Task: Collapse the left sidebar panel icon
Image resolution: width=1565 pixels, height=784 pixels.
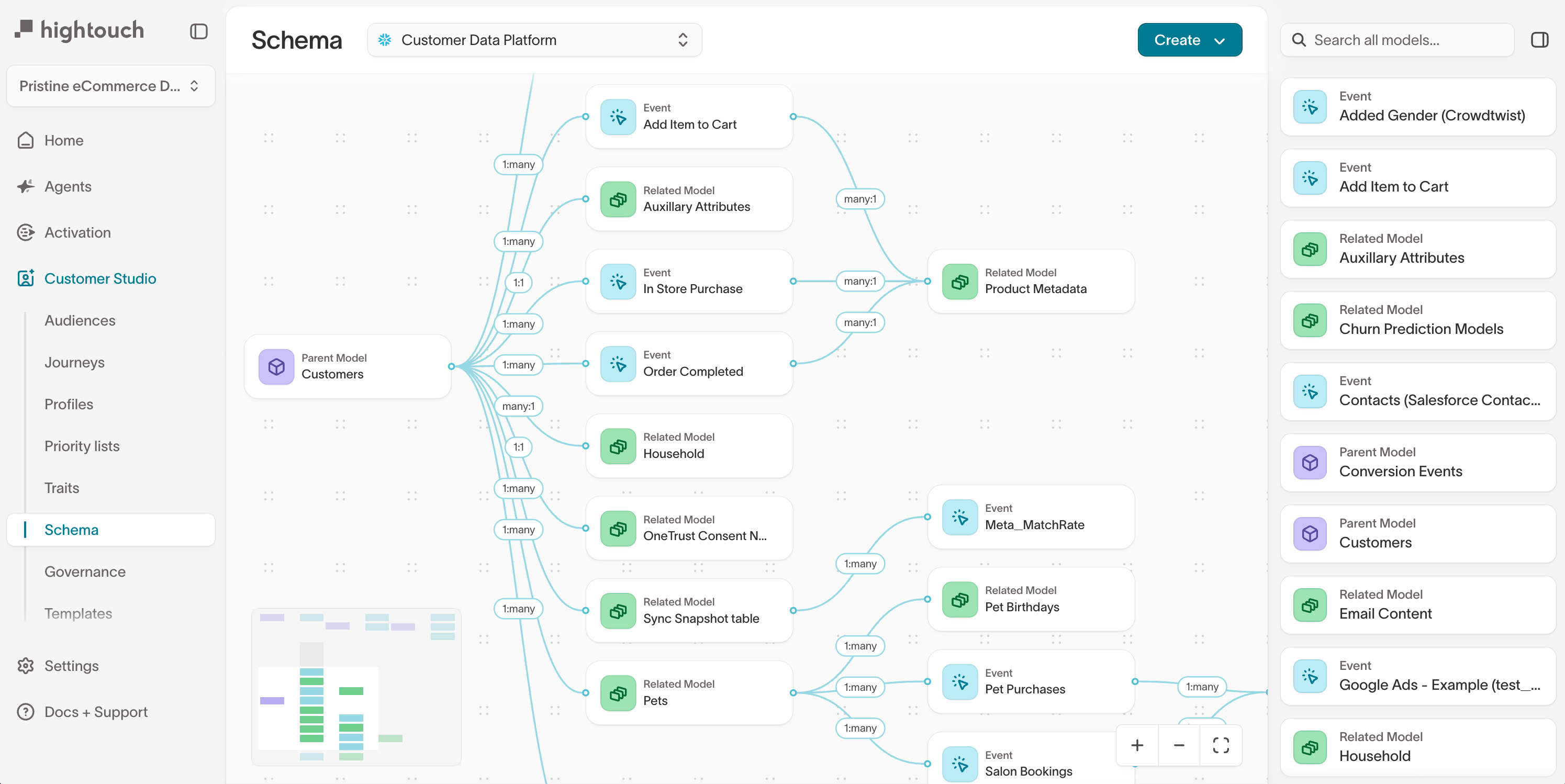Action: 199,31
